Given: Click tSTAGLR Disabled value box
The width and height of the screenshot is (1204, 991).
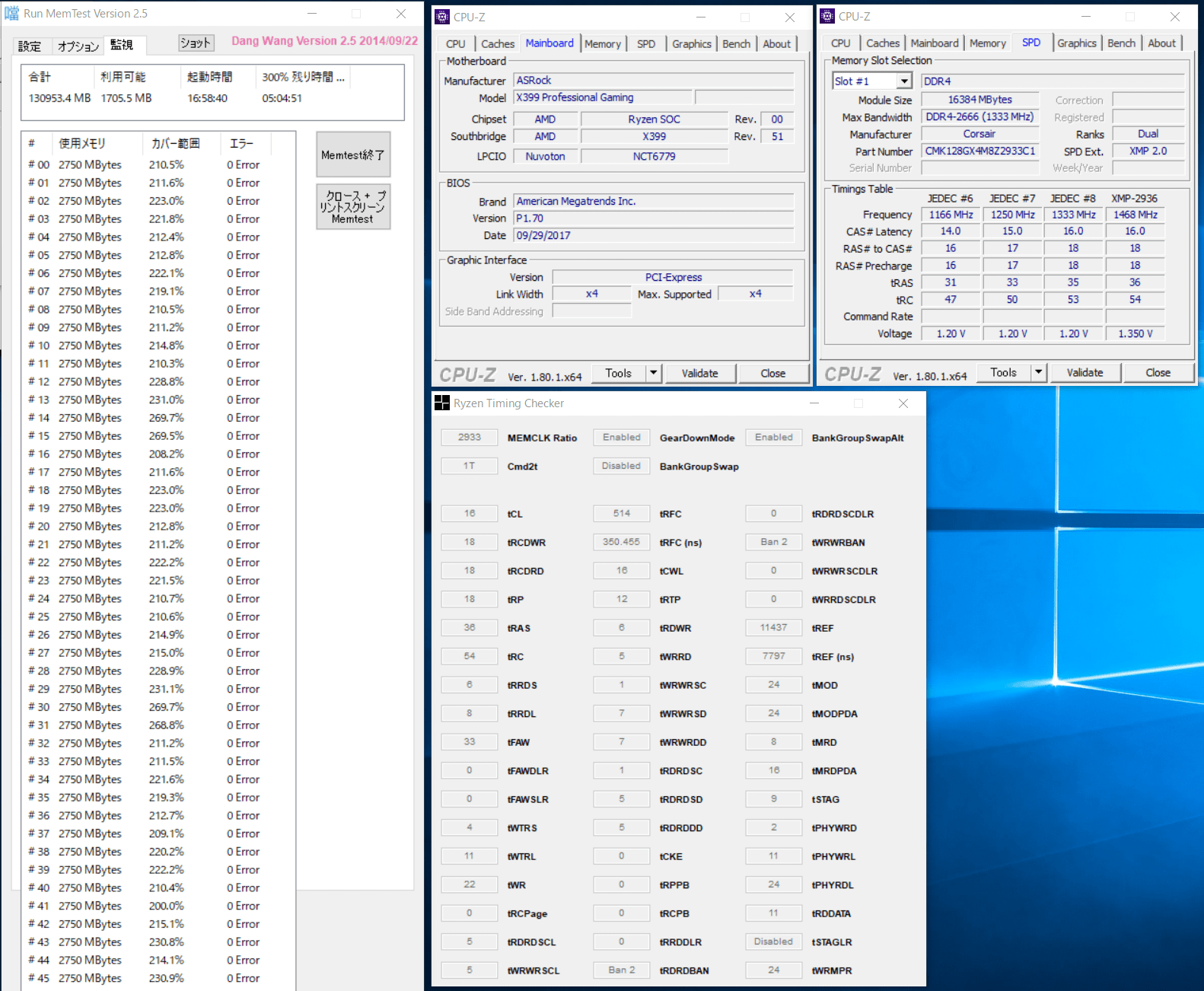Looking at the screenshot, I should (774, 942).
